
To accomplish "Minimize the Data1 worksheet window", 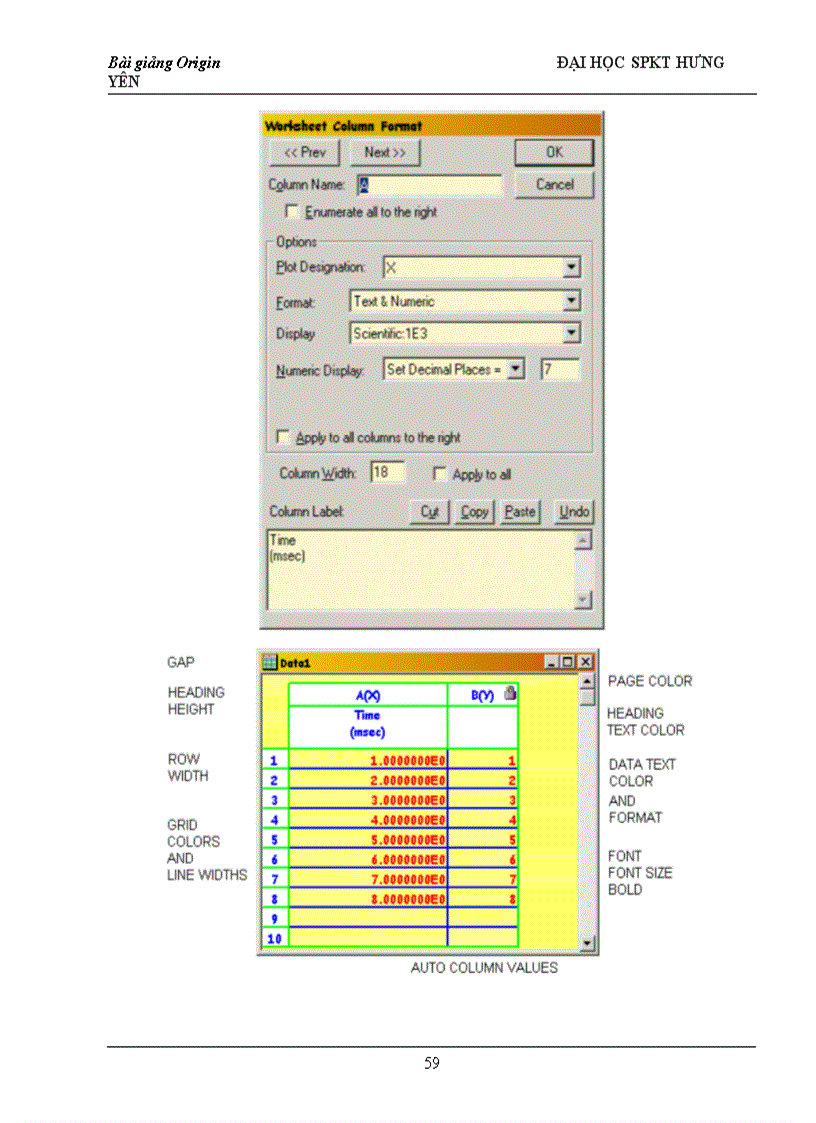I will click(552, 662).
